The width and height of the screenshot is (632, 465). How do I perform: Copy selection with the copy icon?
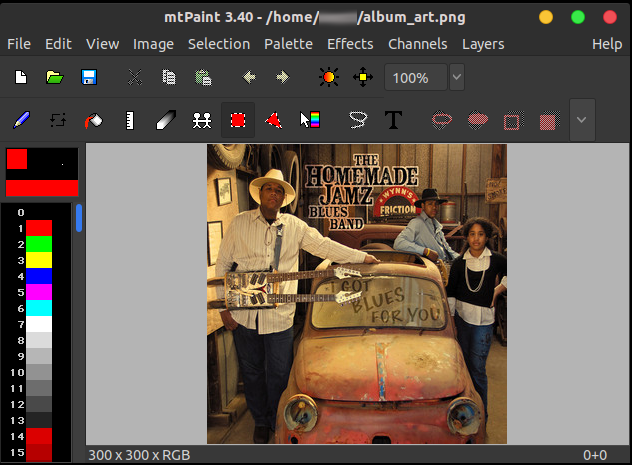pyautogui.click(x=169, y=77)
